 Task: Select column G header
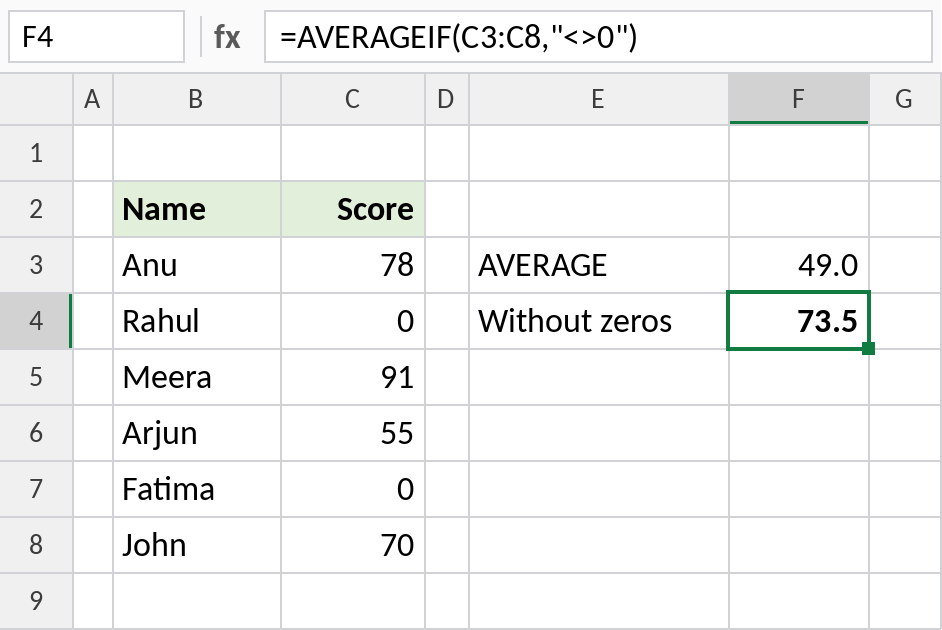905,99
